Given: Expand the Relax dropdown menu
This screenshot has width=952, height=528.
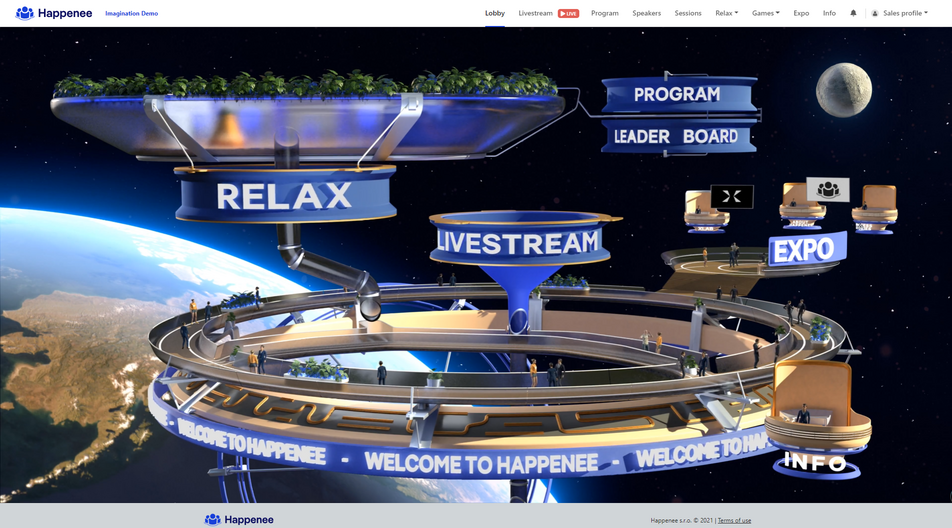Looking at the screenshot, I should pyautogui.click(x=726, y=13).
